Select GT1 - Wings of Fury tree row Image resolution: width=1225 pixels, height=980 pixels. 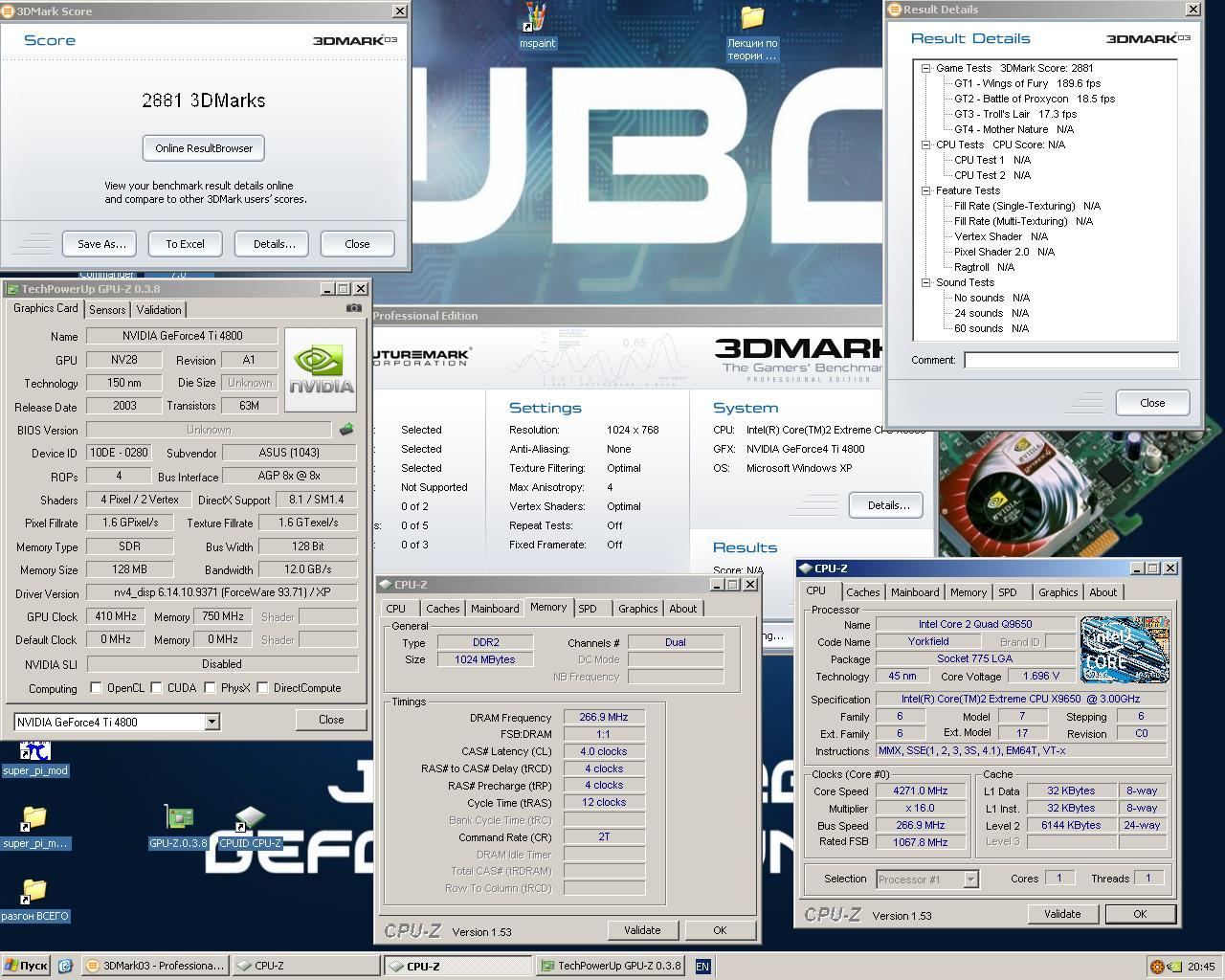pos(1027,83)
